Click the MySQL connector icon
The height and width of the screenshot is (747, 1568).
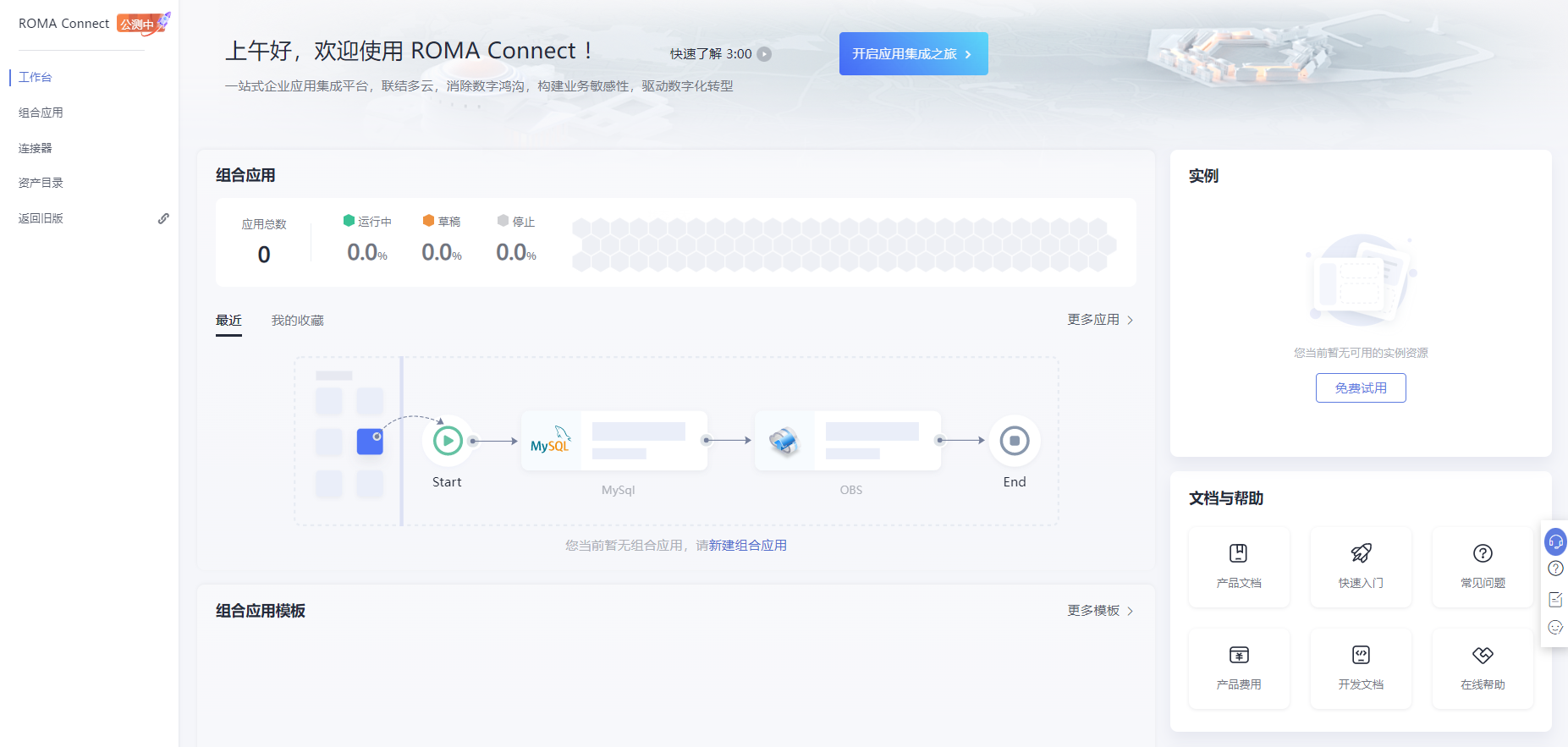pyautogui.click(x=550, y=441)
